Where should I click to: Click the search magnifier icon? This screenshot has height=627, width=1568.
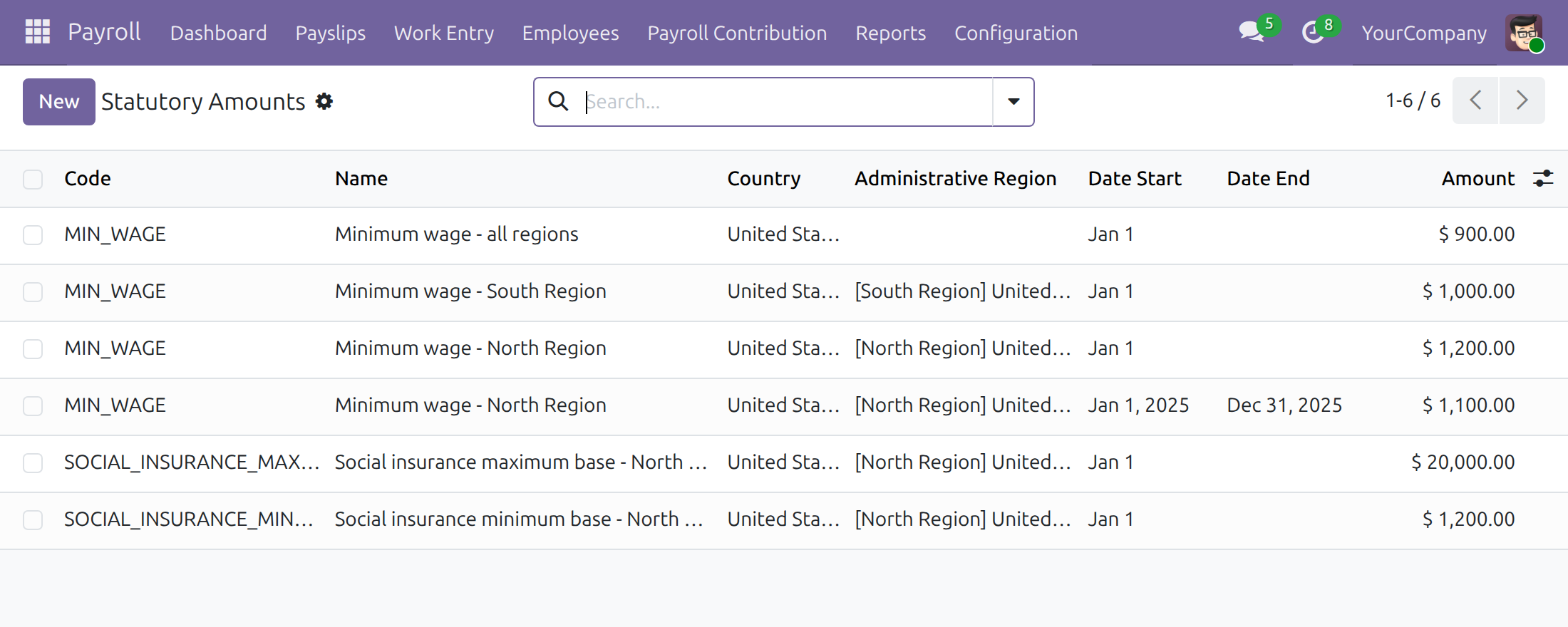(558, 101)
